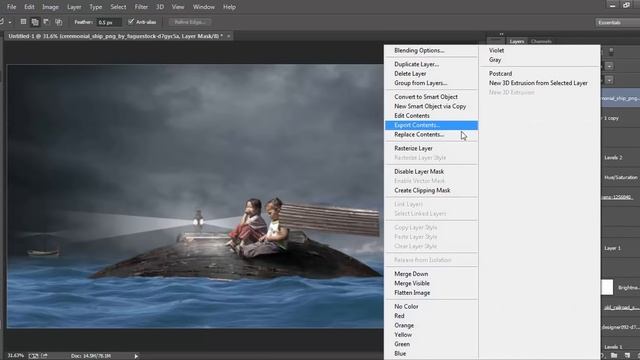Choose Disable Layer Mask entry
Viewport: 640px width, 360px height.
pyautogui.click(x=431, y=172)
